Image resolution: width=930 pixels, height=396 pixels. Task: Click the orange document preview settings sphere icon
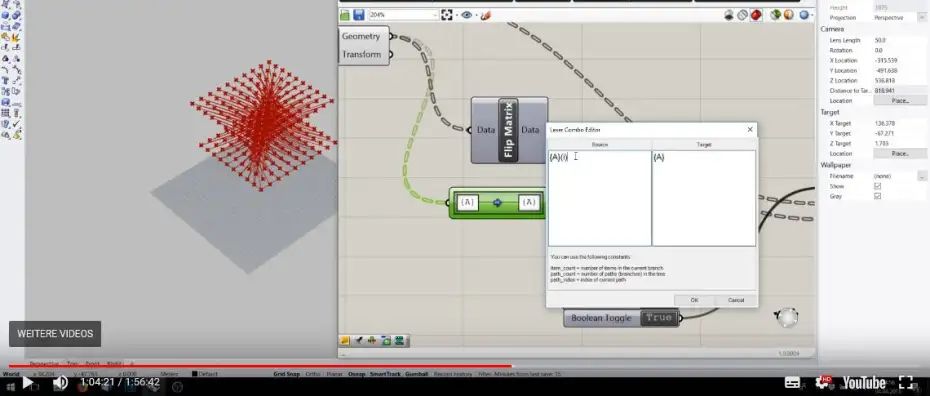coord(789,15)
